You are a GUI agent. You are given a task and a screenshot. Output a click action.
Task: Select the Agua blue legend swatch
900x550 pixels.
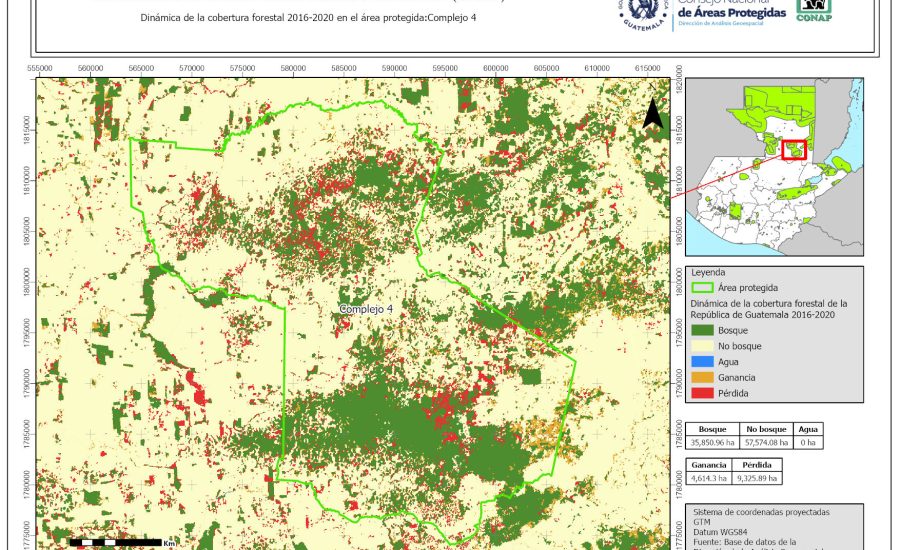[703, 361]
